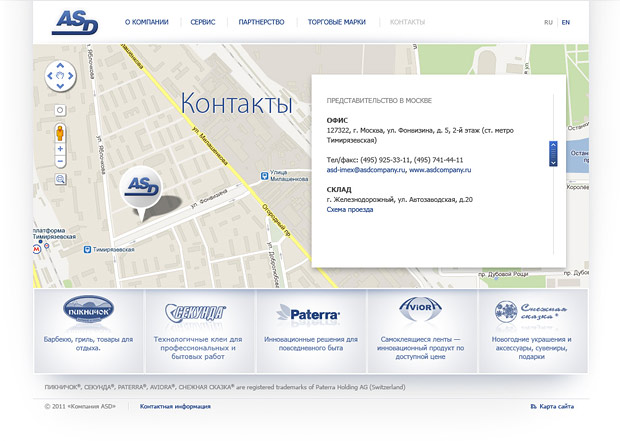Switch language to RU
This screenshot has height=441, width=620.
[x=548, y=23]
